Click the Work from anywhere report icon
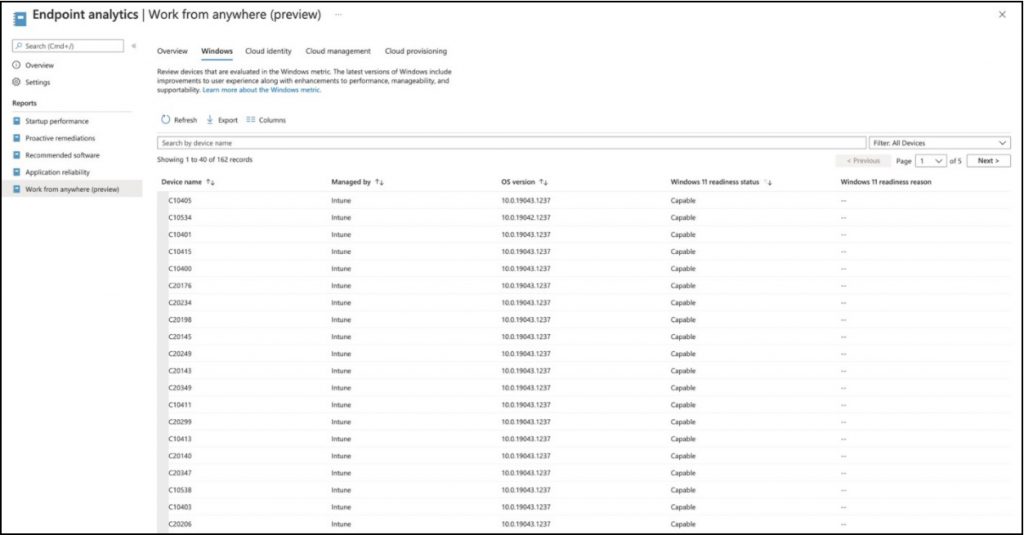 click(17, 189)
